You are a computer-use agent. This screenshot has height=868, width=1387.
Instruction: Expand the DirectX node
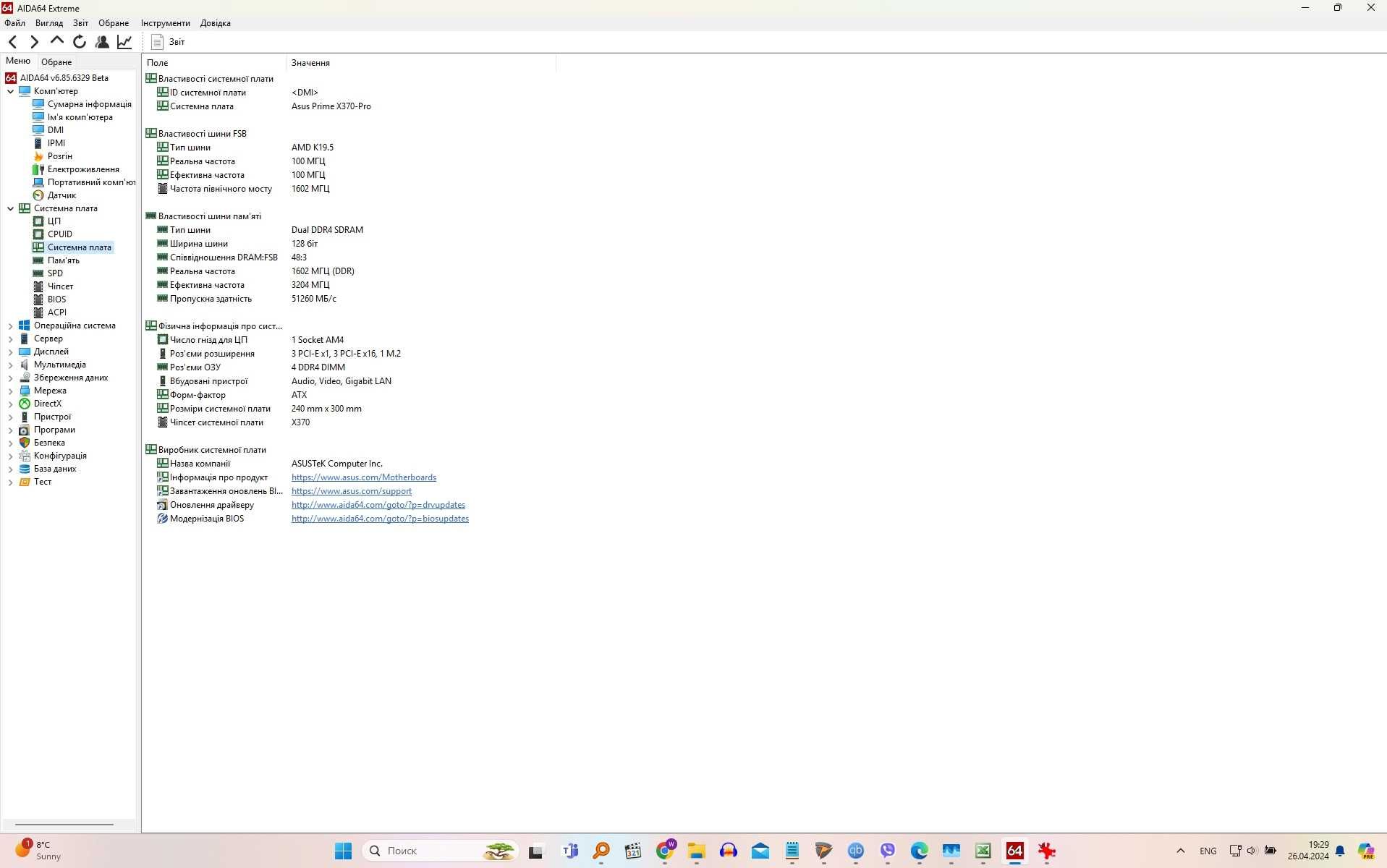(10, 404)
